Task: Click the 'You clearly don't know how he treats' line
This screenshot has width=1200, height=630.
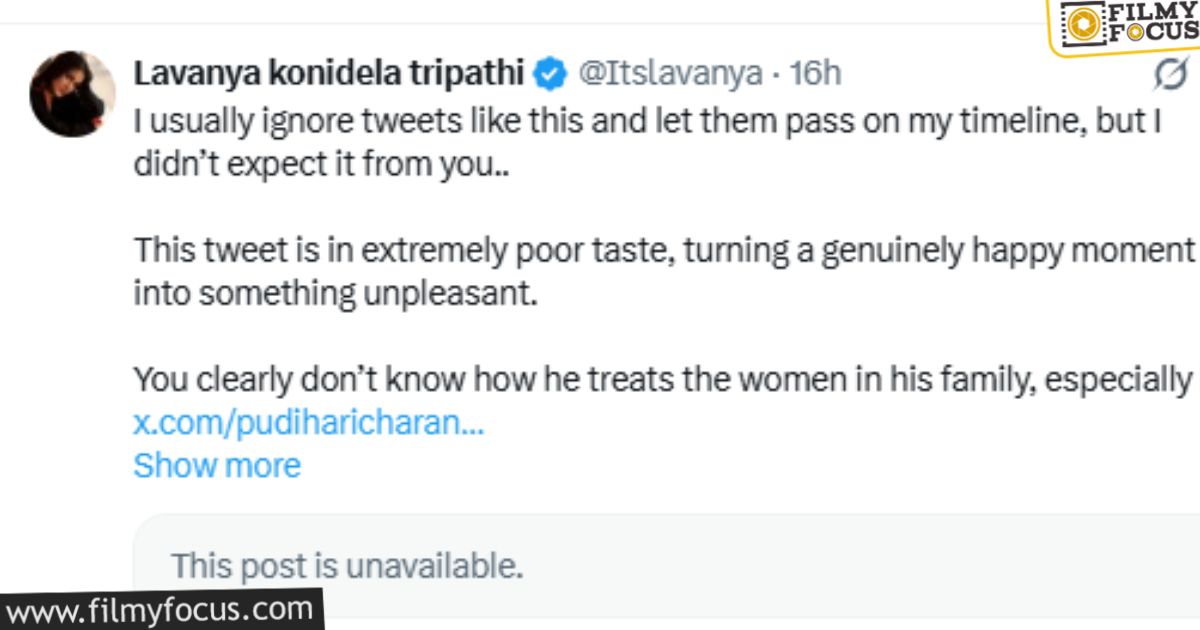Action: [662, 380]
